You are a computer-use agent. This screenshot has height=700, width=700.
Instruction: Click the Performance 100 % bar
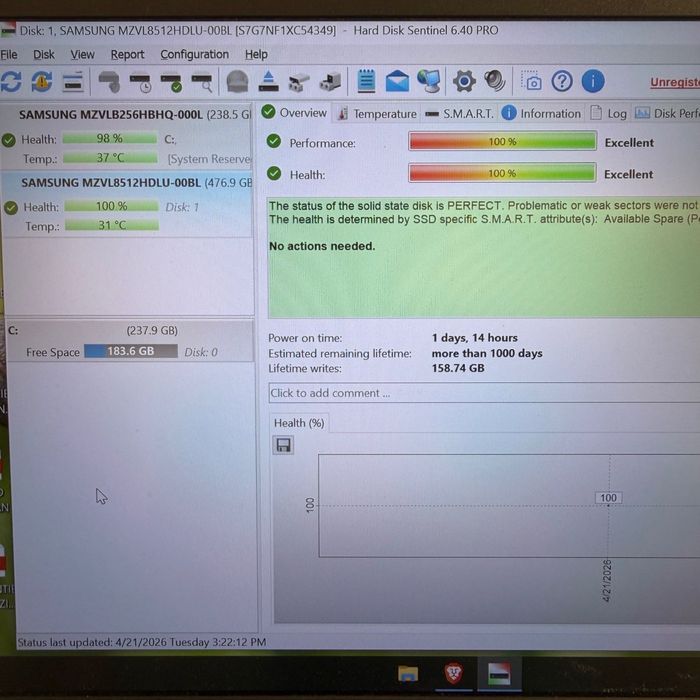[x=502, y=142]
